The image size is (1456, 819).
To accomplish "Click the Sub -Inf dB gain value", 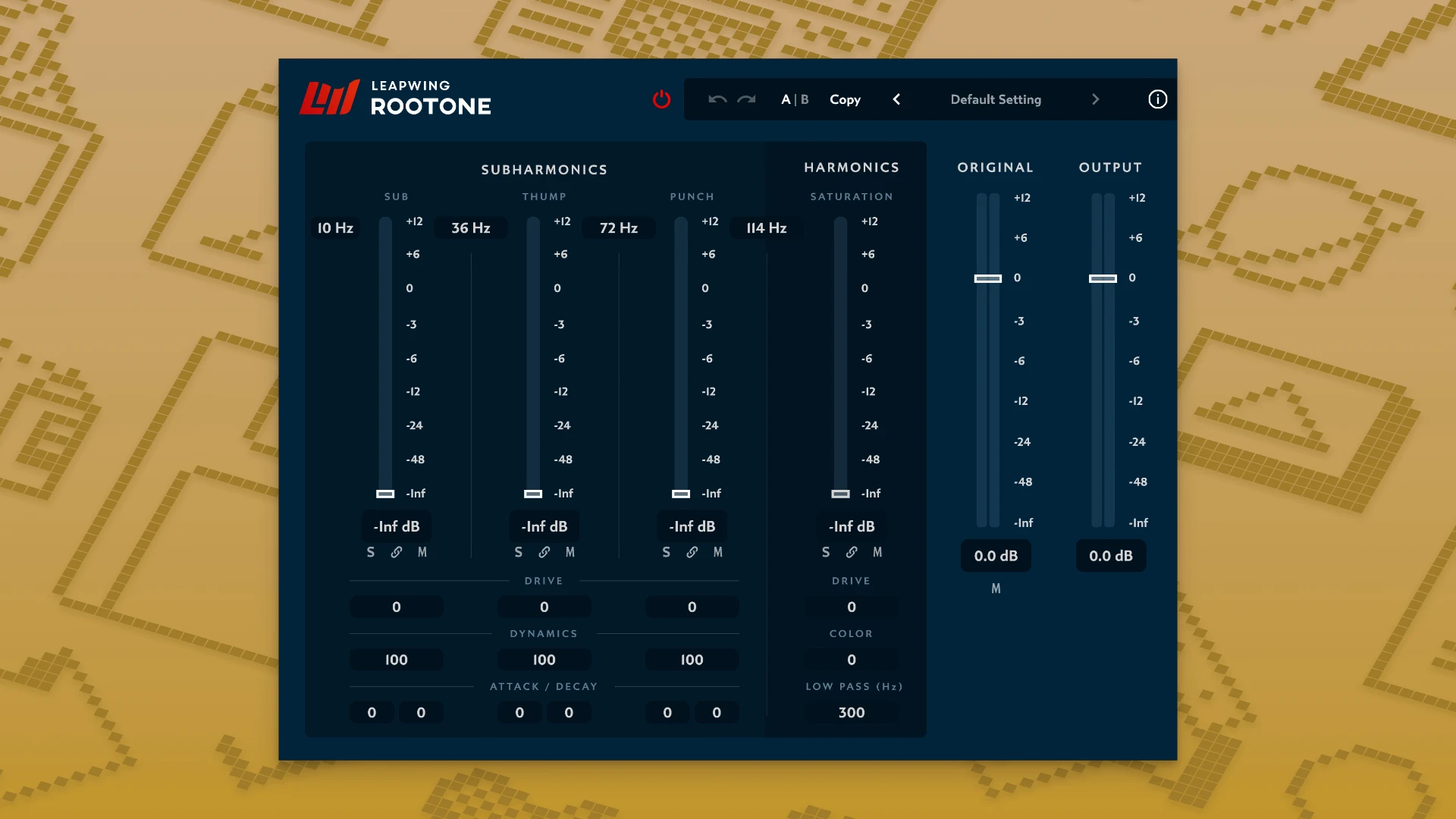I will pos(397,526).
